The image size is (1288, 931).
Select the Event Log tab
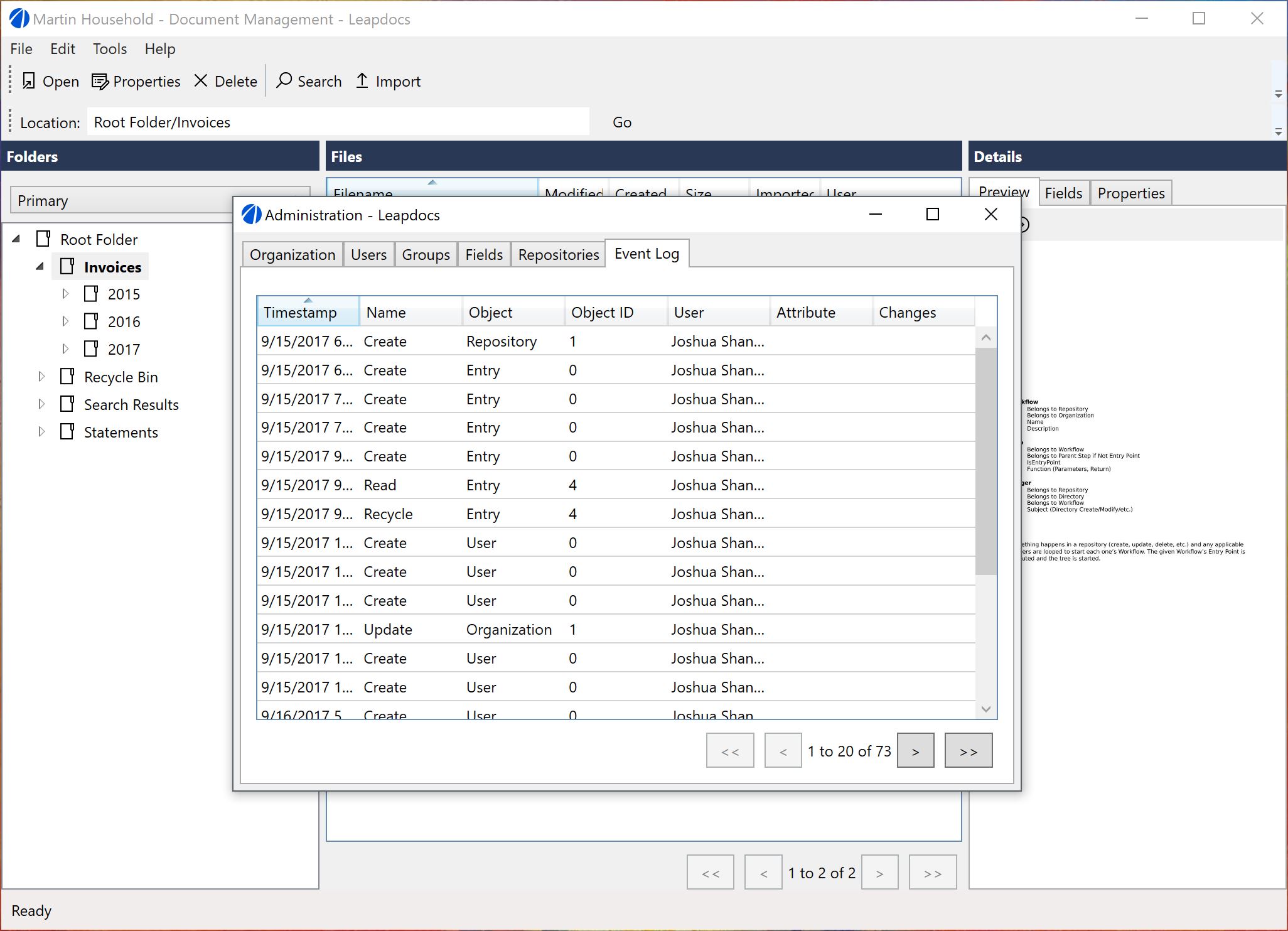pos(647,253)
